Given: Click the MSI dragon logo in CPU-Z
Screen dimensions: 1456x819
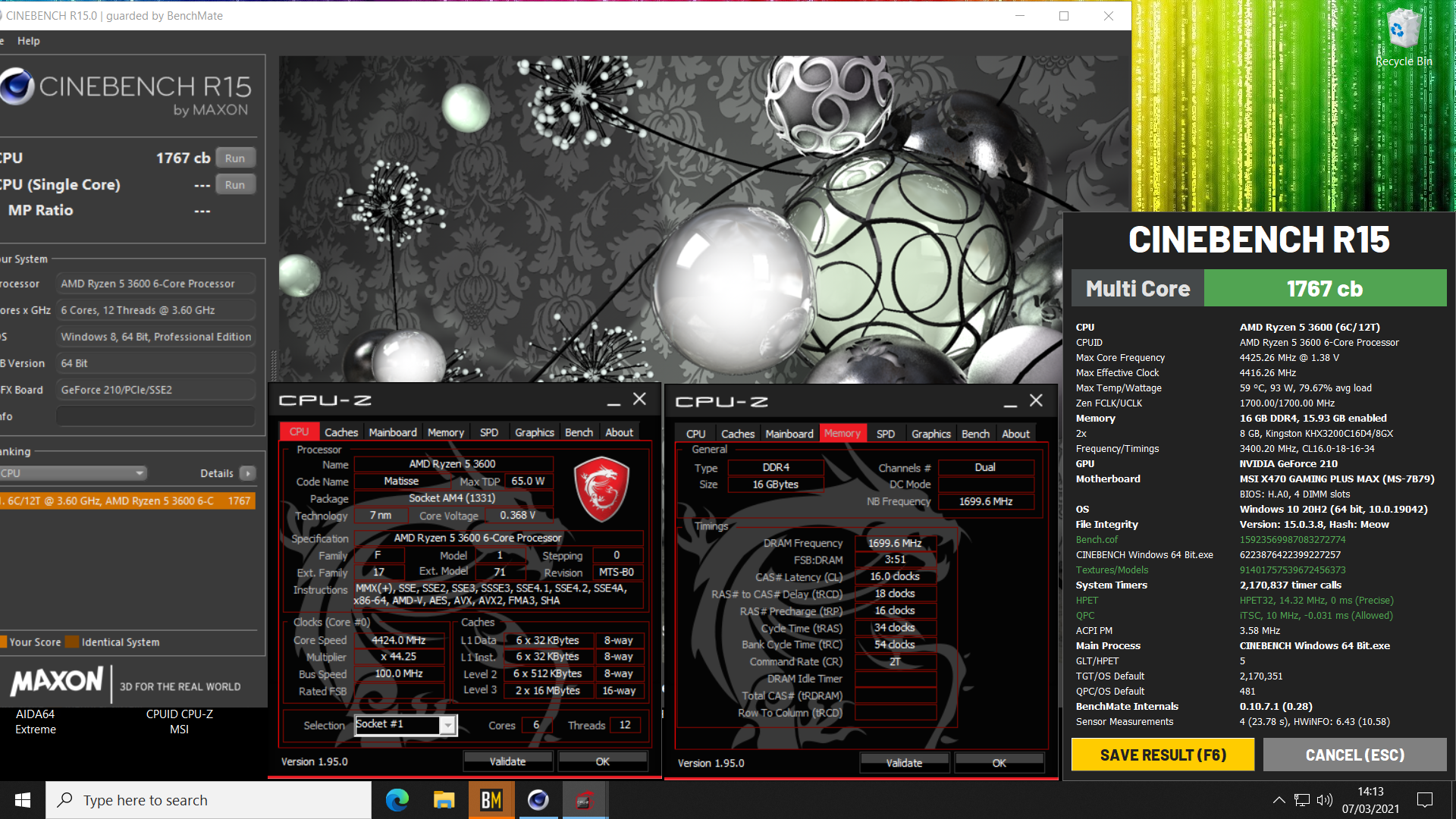Looking at the screenshot, I should (601, 489).
